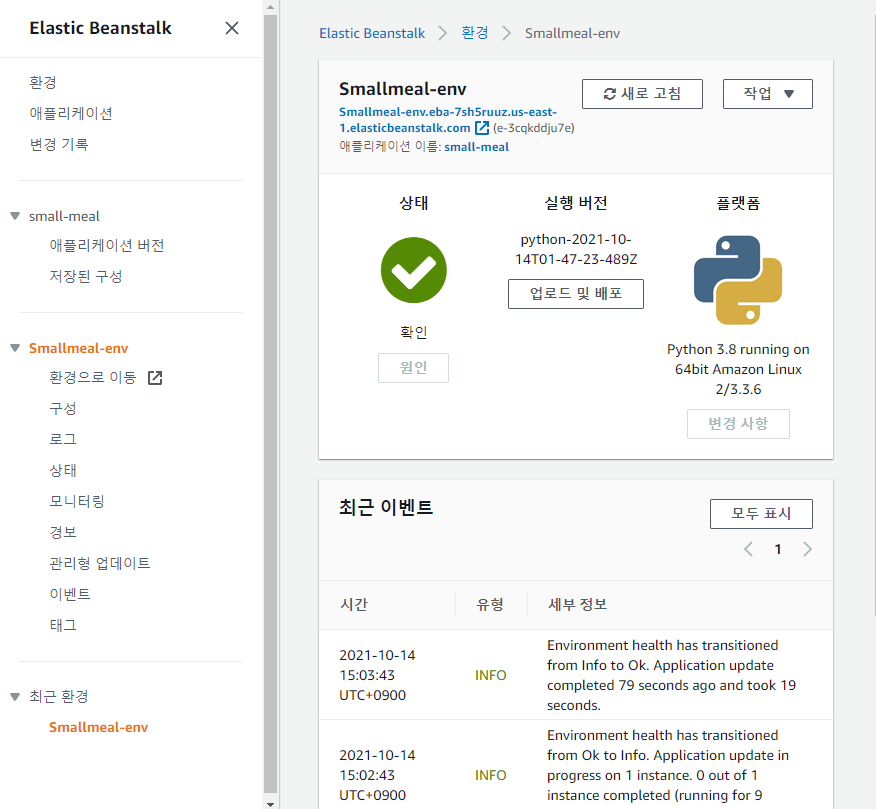The image size is (876, 809).
Task: Open 애플리케이션 in the sidebar
Action: pos(71,113)
